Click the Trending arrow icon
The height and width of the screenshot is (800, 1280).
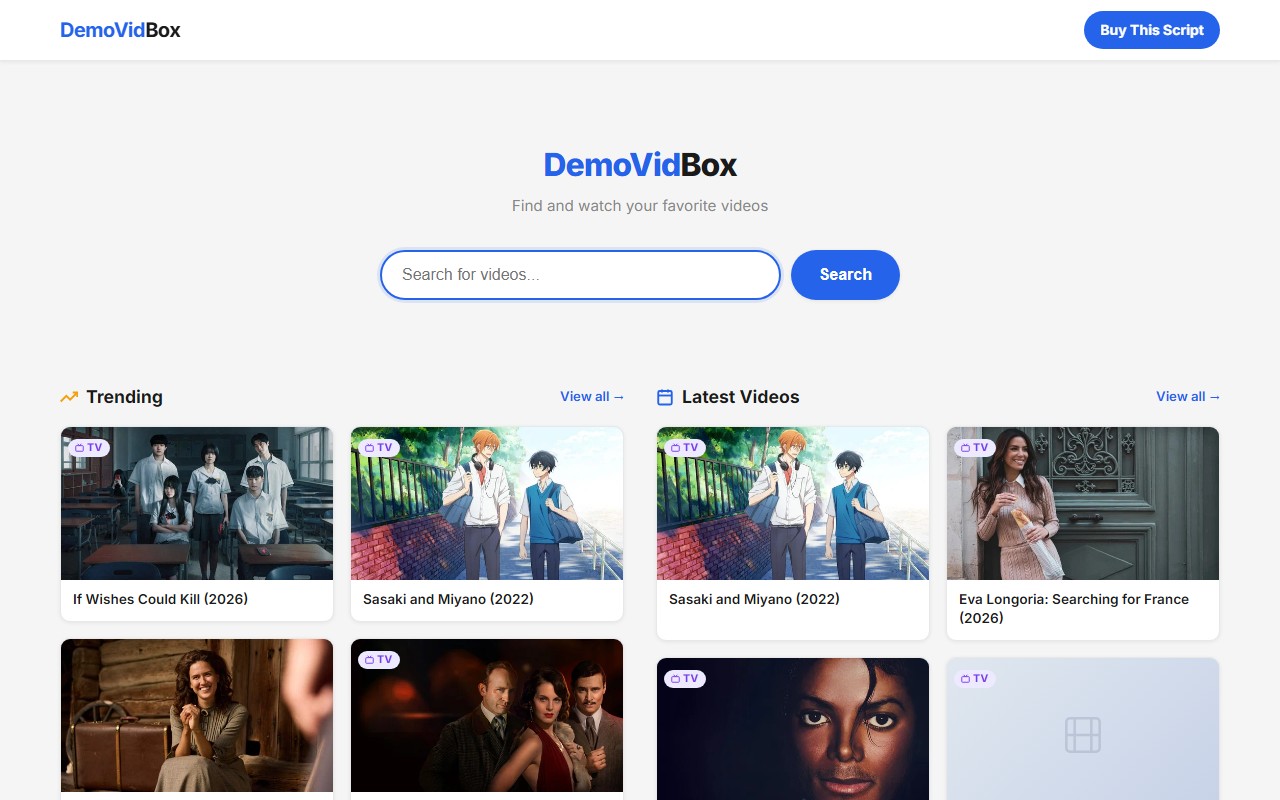click(x=69, y=397)
